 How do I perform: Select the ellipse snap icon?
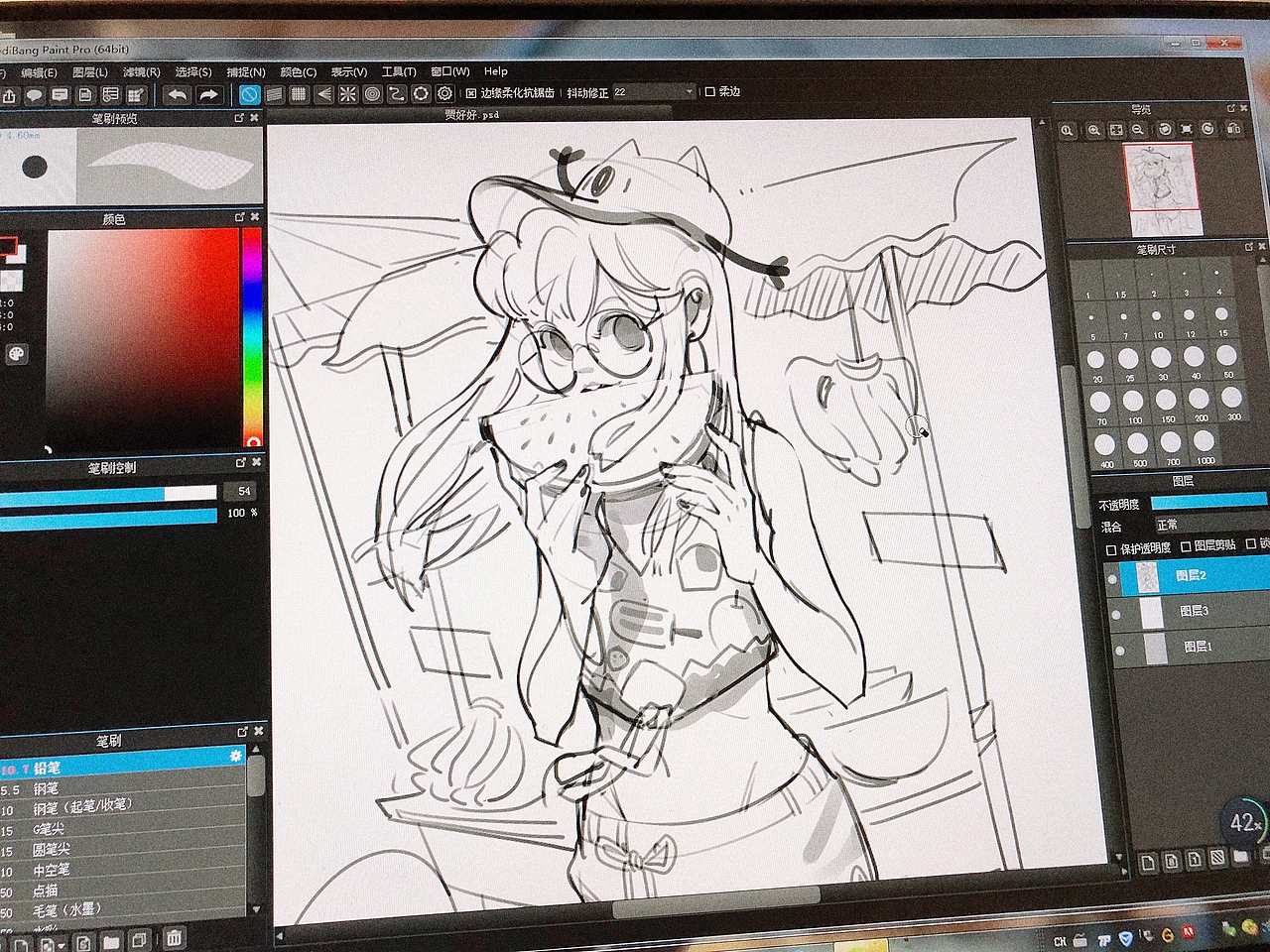pos(421,93)
